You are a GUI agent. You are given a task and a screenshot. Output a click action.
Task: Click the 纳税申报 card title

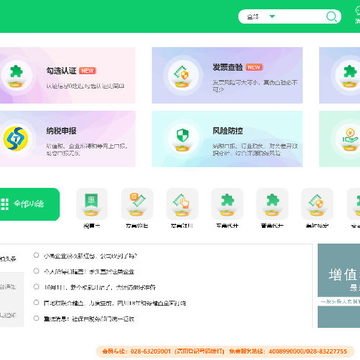click(61, 131)
